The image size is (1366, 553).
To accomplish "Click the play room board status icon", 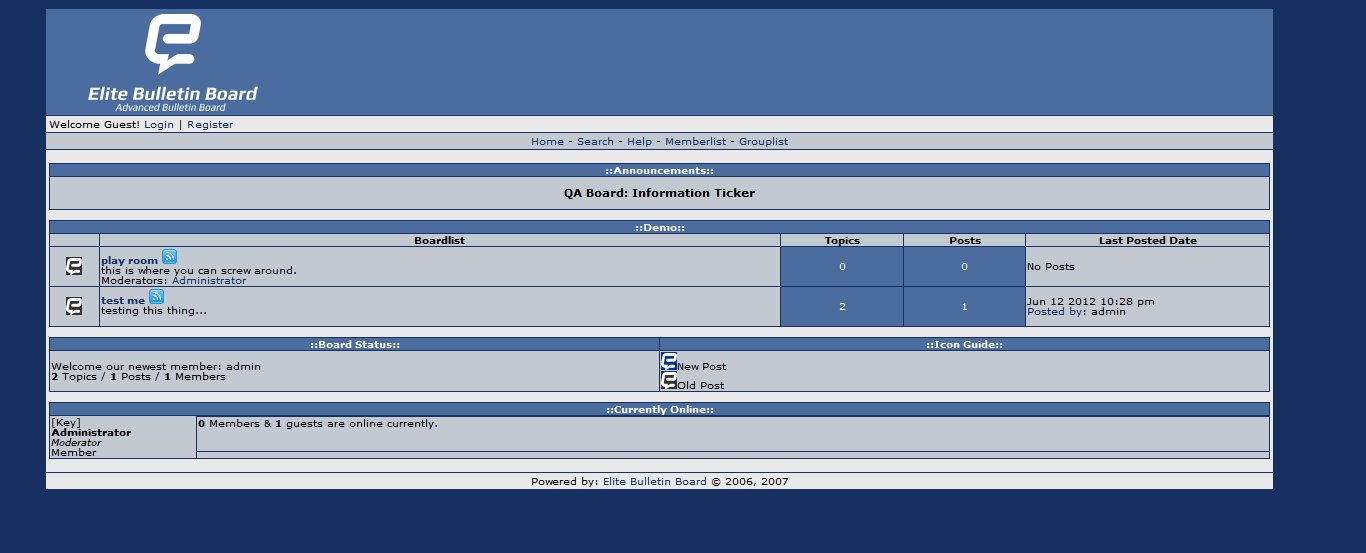I will 74,266.
